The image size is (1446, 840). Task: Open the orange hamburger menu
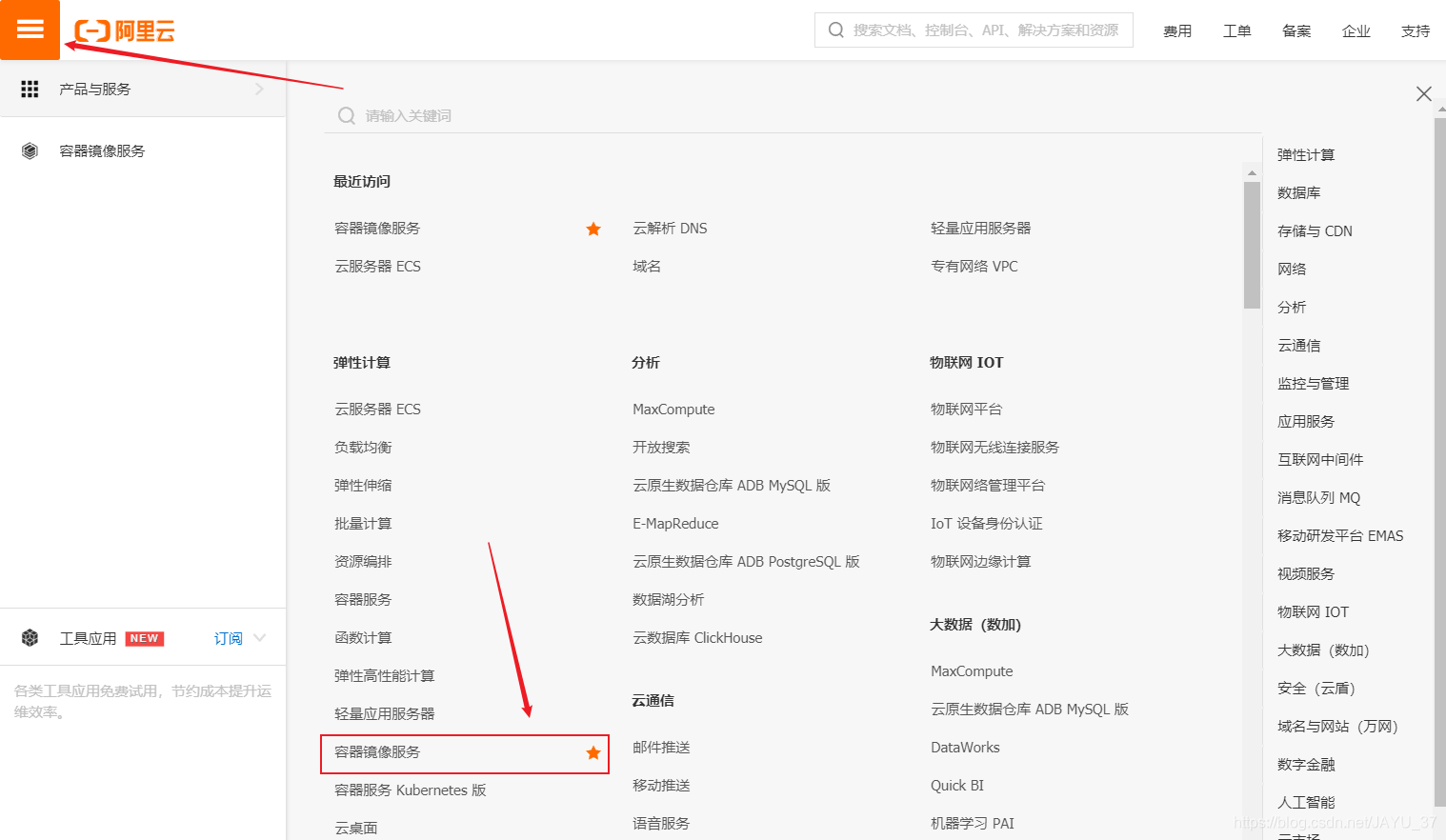coord(30,30)
